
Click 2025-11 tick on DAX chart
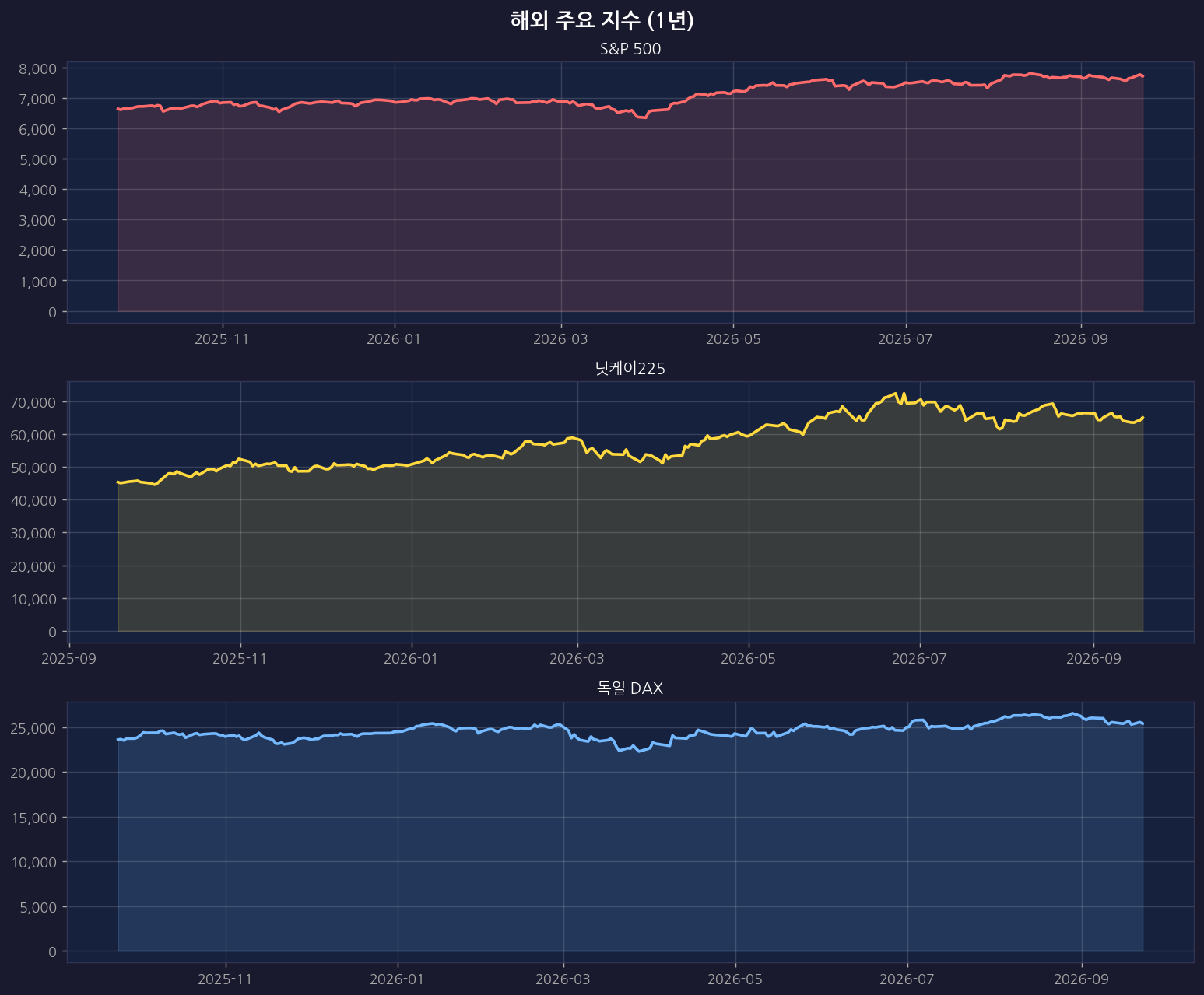[x=226, y=979]
